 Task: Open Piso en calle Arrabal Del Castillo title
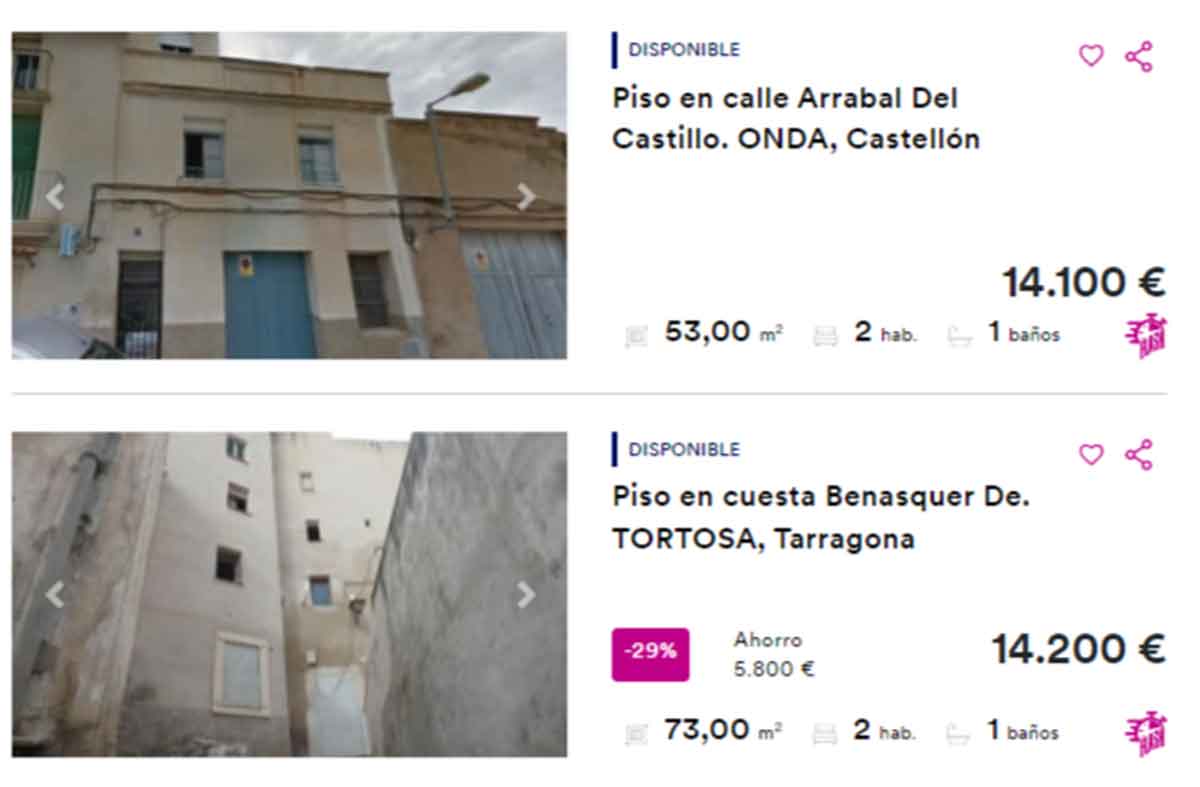796,118
